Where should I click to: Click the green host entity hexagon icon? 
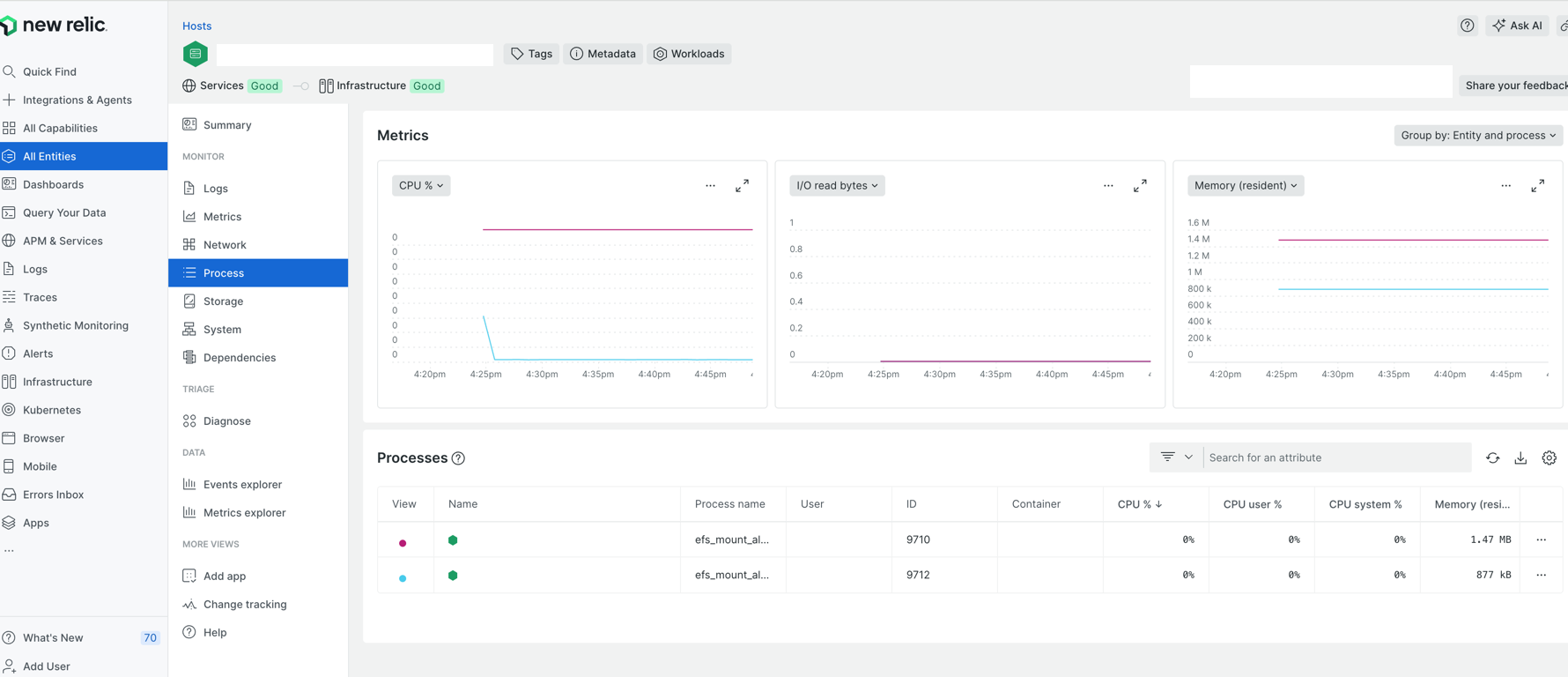pyautogui.click(x=196, y=54)
